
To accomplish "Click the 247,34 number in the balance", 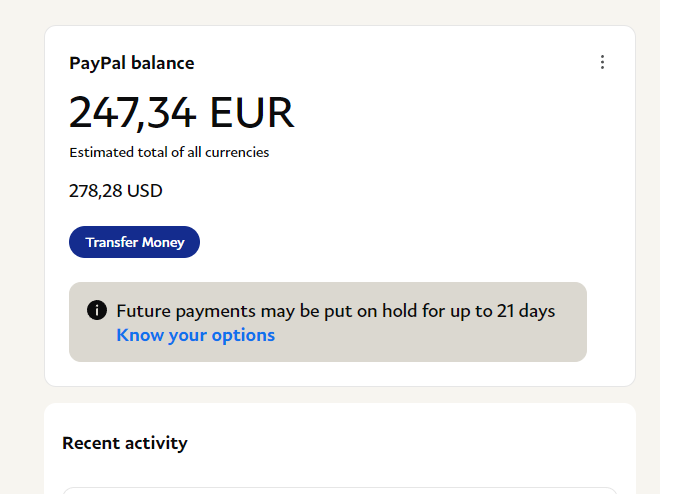I will click(x=134, y=112).
